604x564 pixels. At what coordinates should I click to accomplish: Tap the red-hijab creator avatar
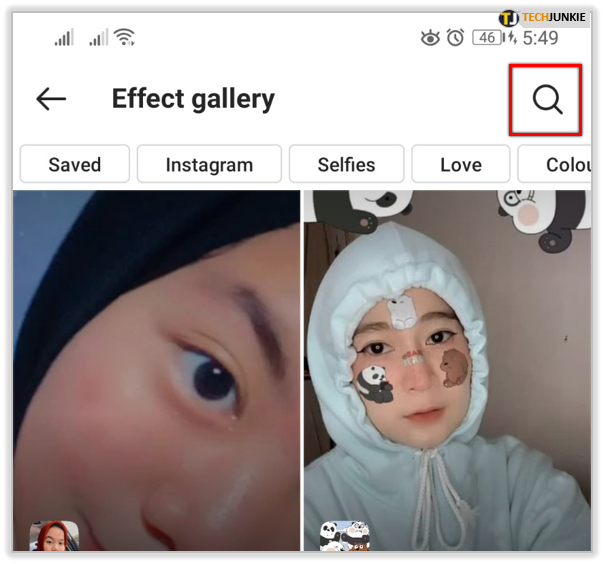54,536
